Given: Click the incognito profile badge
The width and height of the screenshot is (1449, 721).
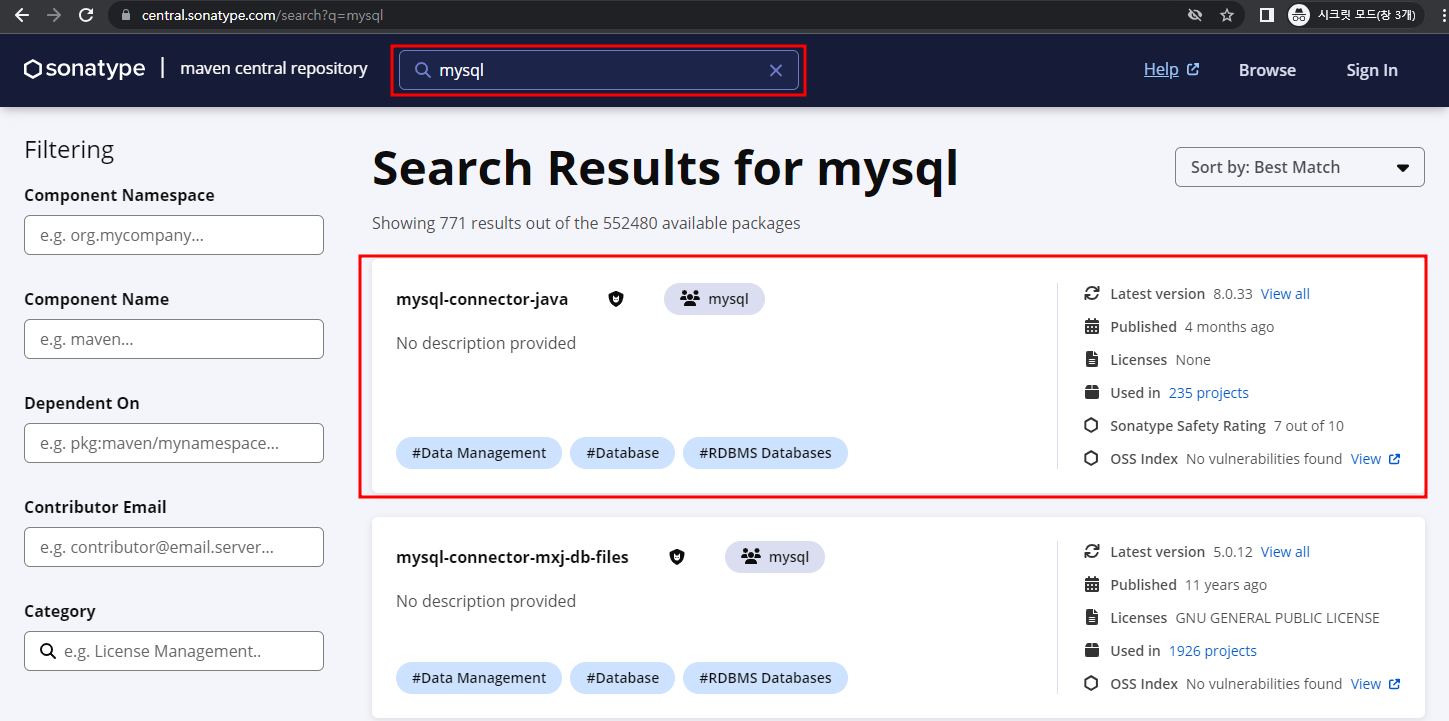Looking at the screenshot, I should [x=1355, y=15].
